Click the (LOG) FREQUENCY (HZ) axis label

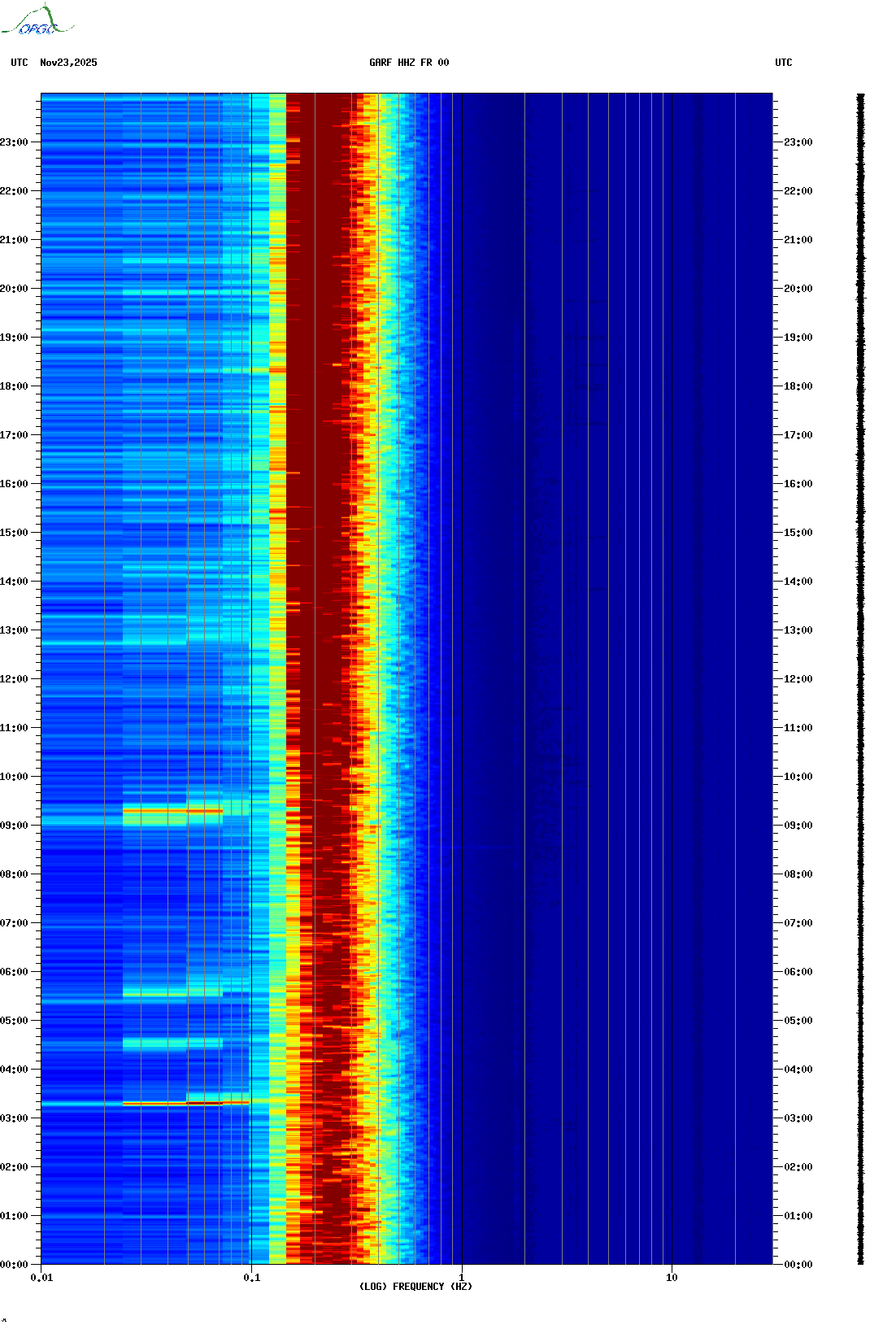415,1286
